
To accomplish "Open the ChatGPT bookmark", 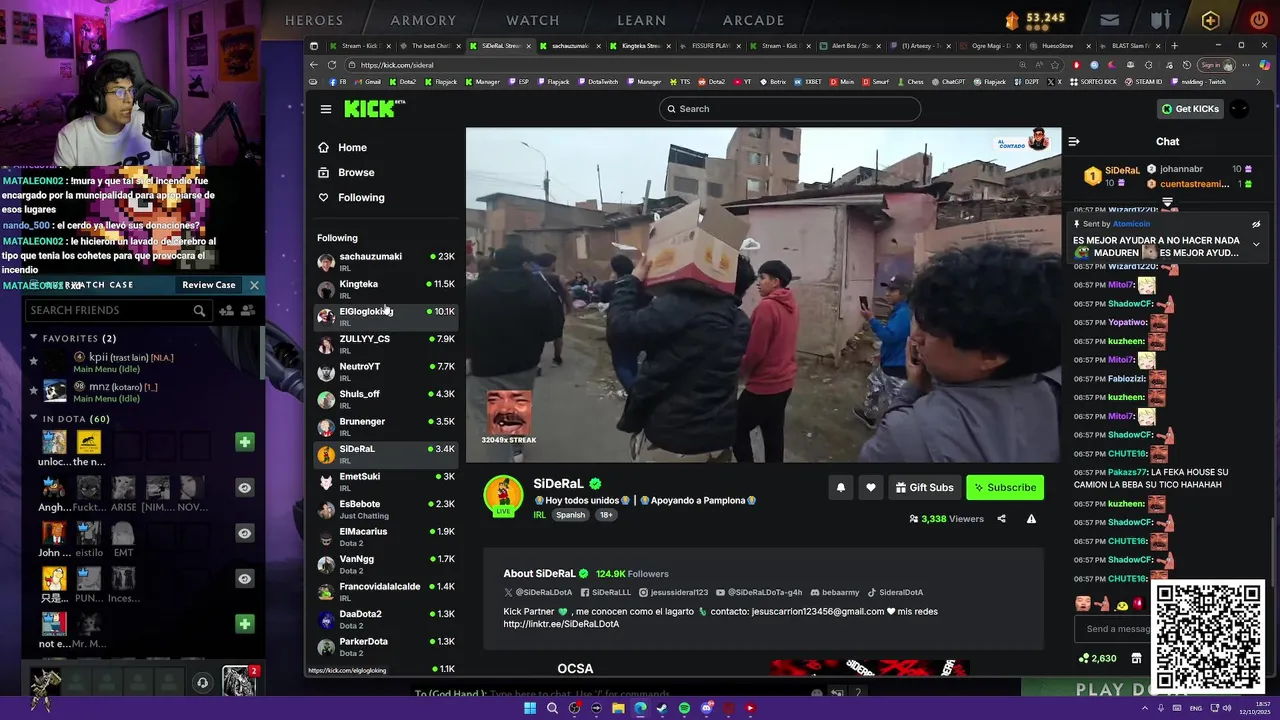I will 949,82.
